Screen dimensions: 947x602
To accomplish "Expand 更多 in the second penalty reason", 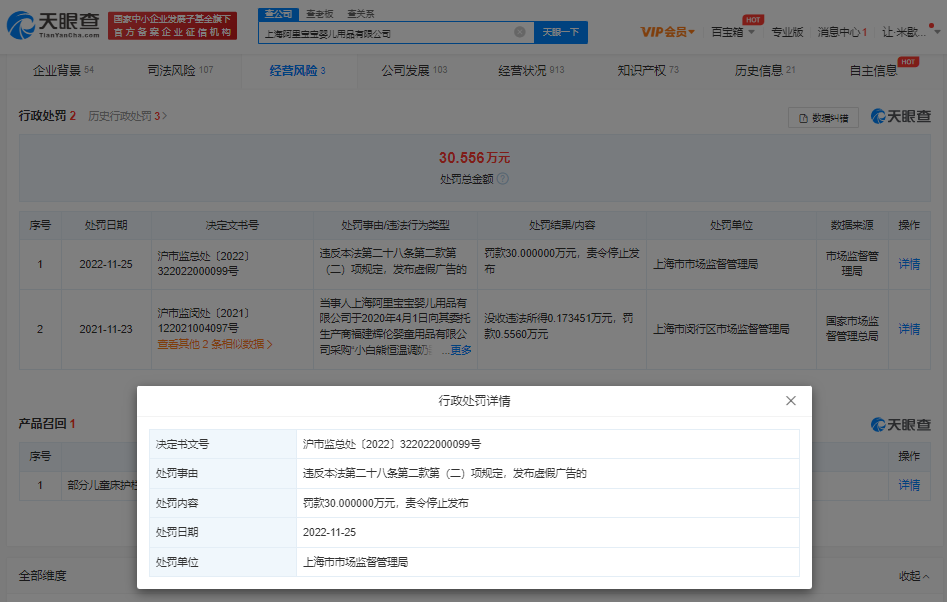I will (x=461, y=350).
